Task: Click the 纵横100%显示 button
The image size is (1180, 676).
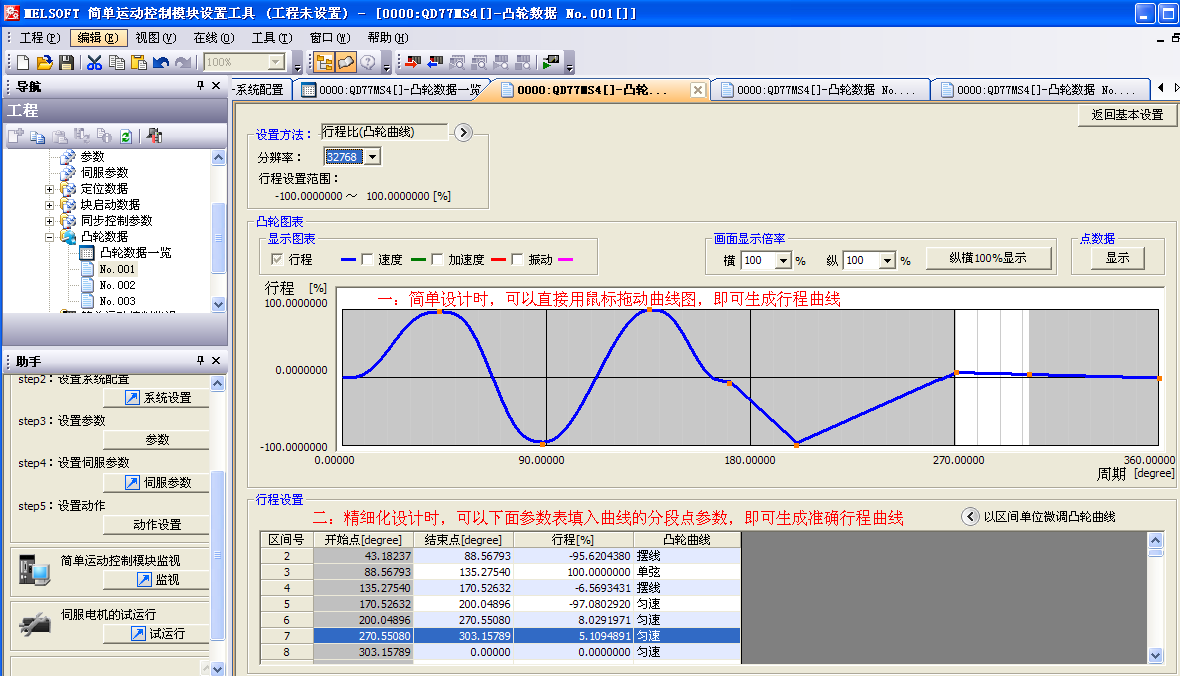Action: [988, 258]
